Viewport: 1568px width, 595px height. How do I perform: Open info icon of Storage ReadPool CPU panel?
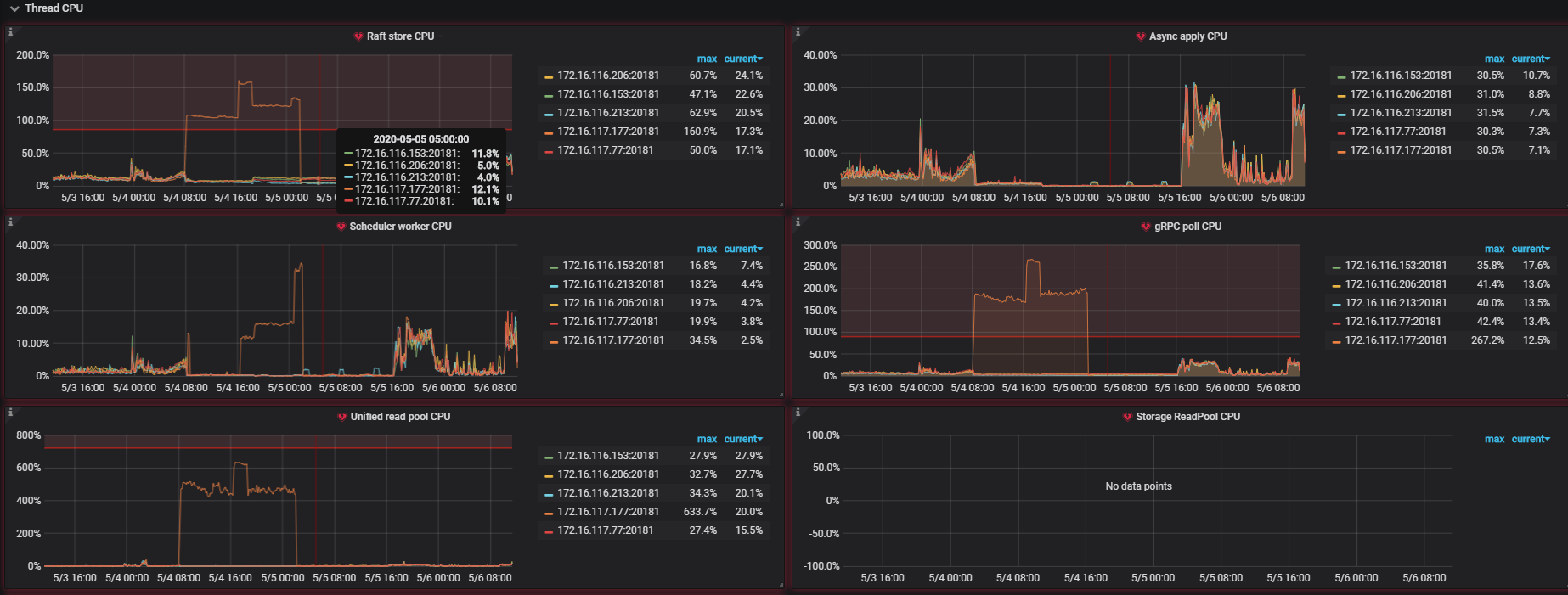coord(798,413)
